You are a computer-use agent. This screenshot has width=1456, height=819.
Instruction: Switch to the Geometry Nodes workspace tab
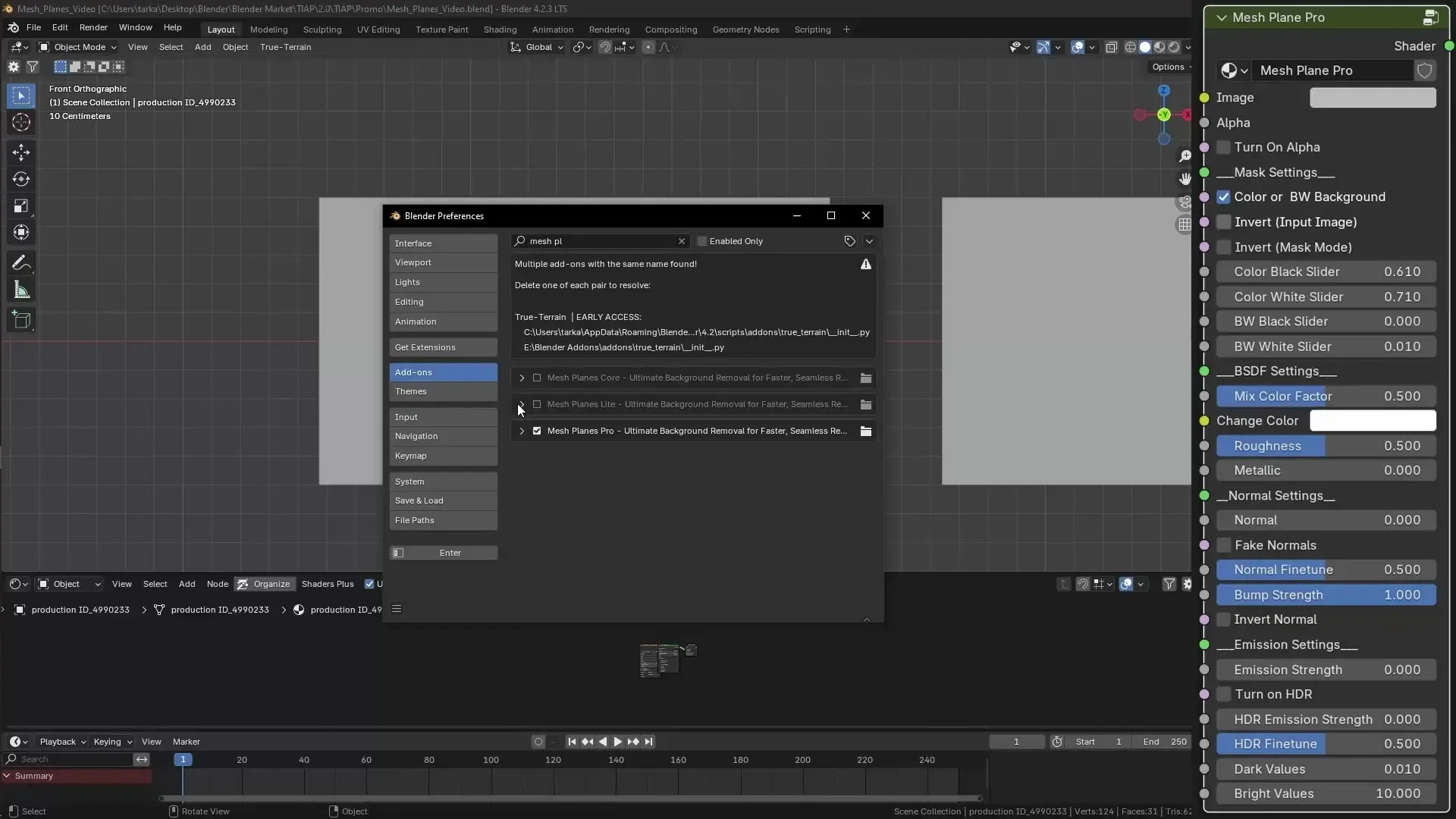coord(745,30)
